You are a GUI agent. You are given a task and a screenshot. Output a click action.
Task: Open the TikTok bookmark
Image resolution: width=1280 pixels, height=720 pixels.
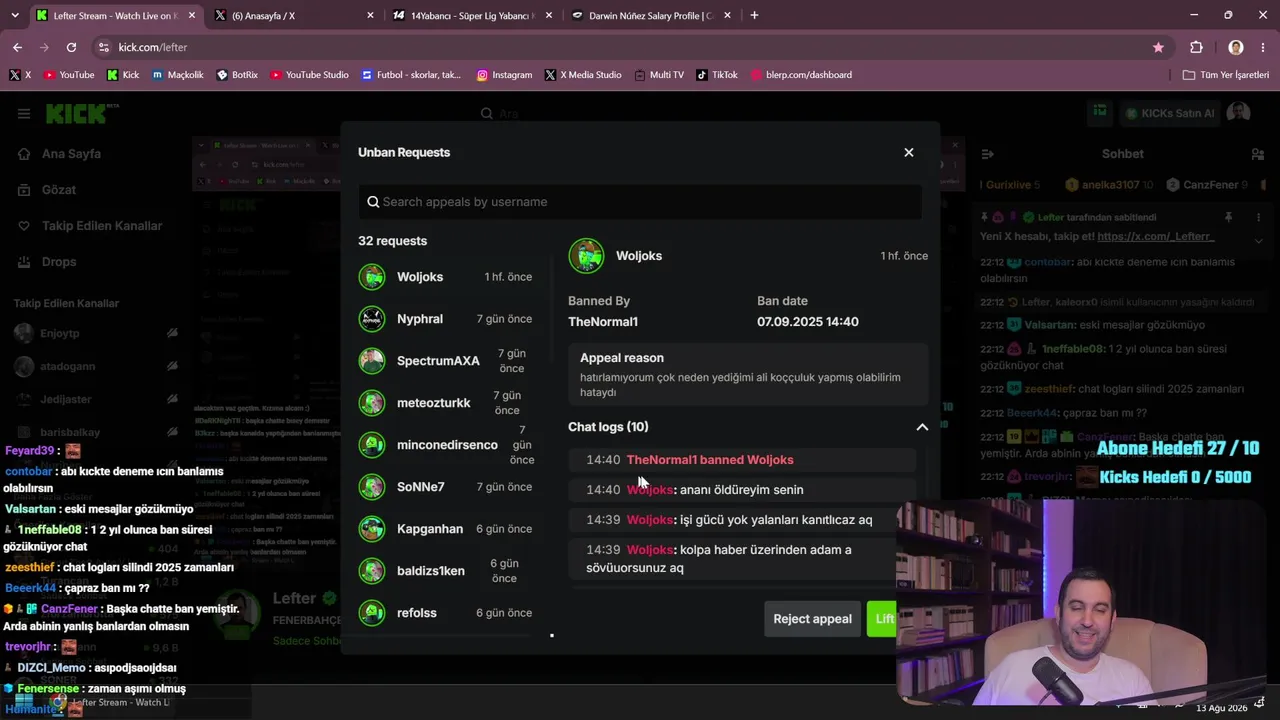(x=717, y=75)
